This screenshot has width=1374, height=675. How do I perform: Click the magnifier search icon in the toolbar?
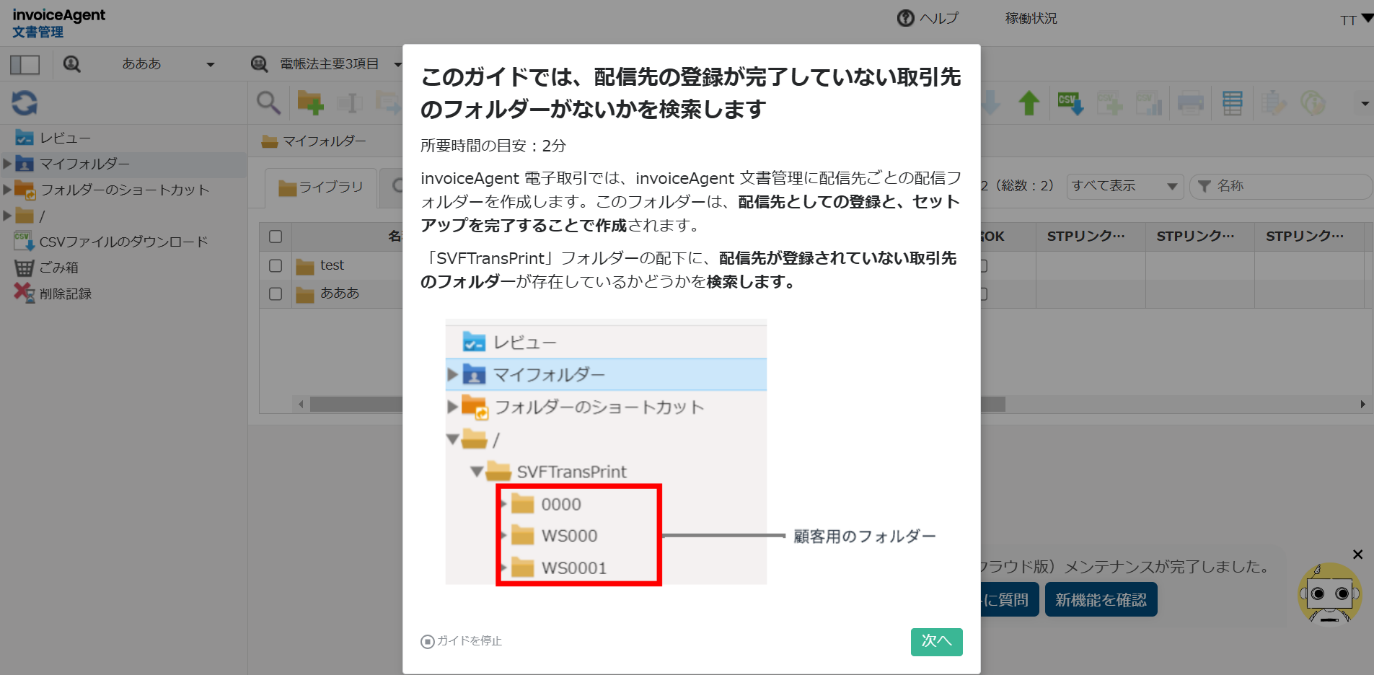(268, 102)
